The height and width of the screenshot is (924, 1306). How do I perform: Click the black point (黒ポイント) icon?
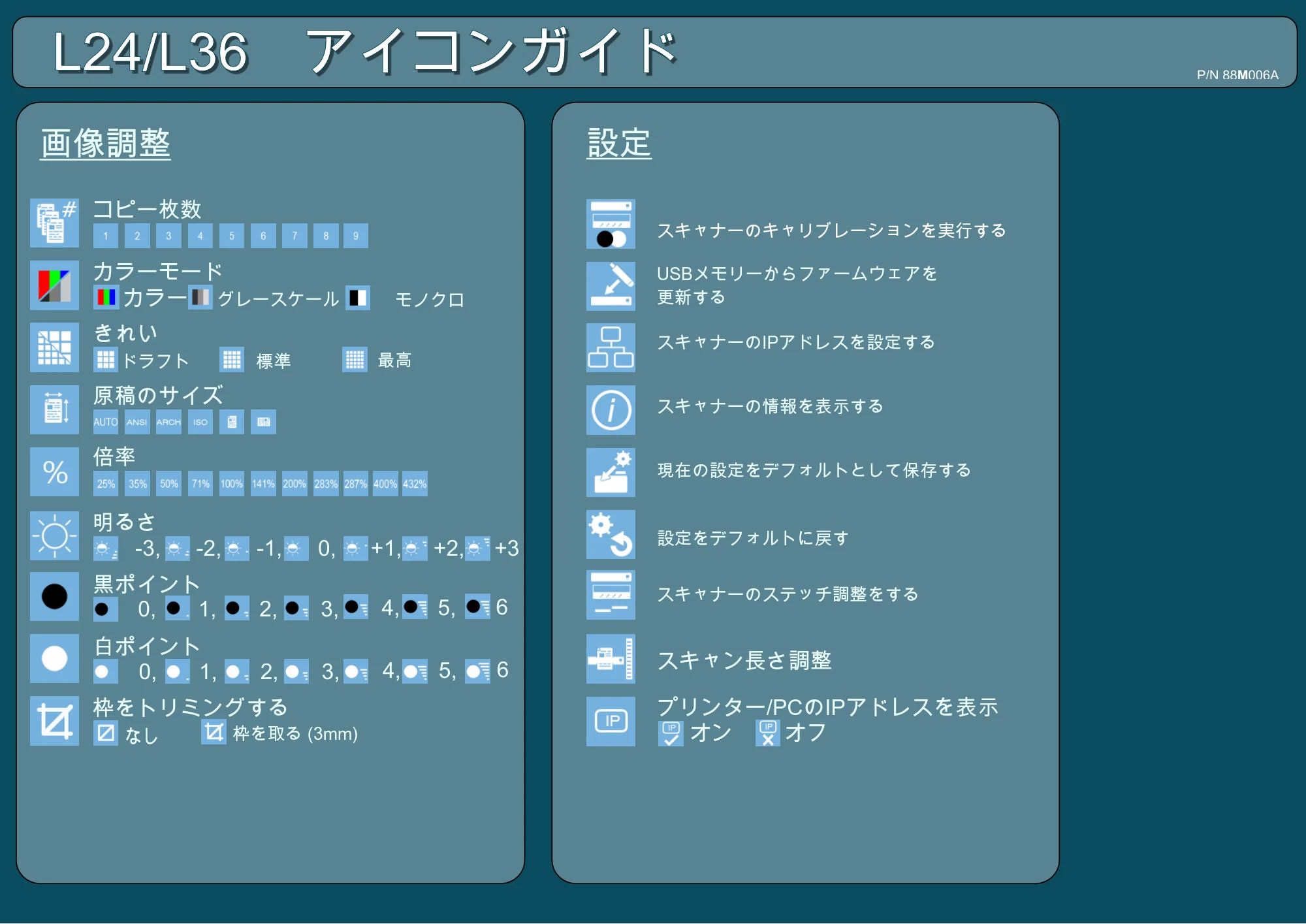[54, 596]
